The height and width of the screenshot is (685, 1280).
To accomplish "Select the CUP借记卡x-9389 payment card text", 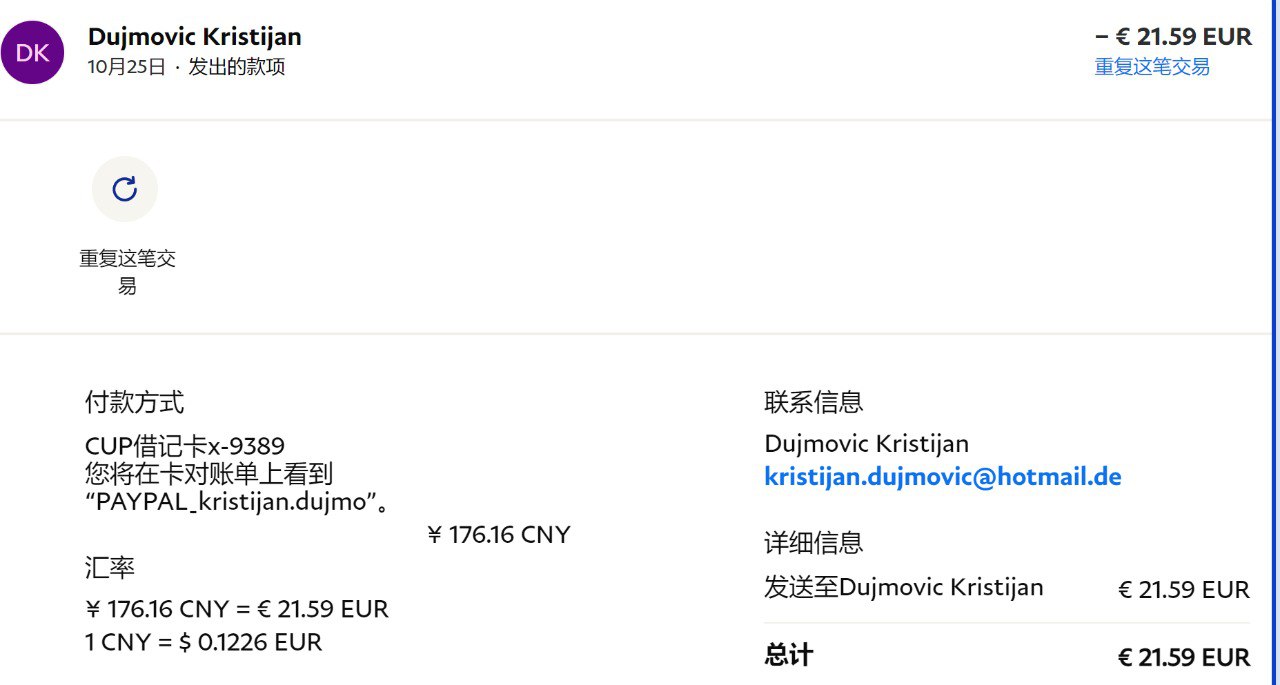I will tap(185, 446).
